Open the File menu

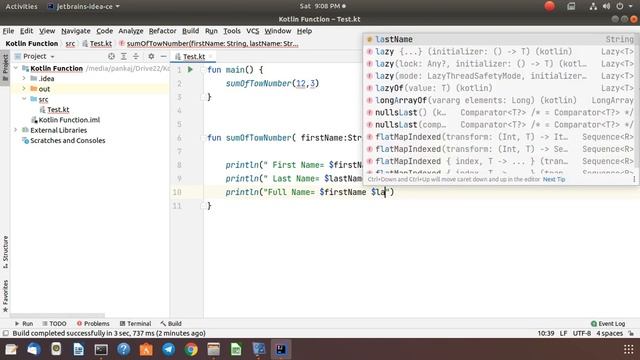pyautogui.click(x=8, y=31)
